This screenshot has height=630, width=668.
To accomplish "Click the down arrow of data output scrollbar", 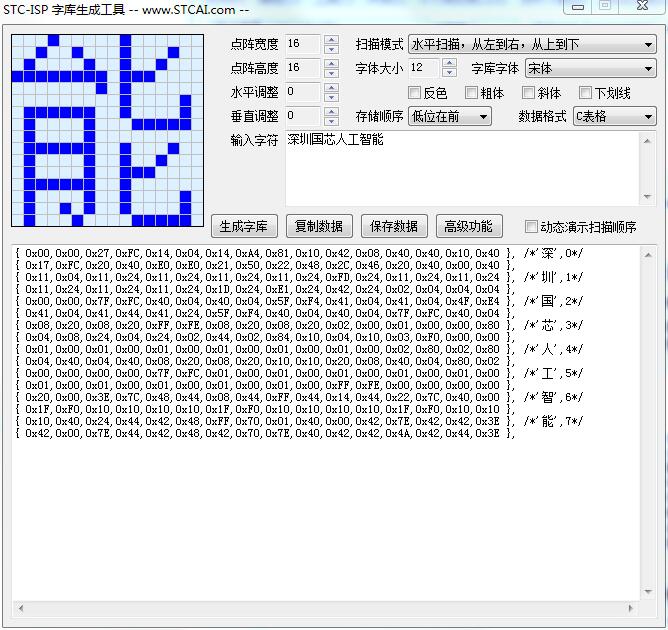I will [648, 592].
